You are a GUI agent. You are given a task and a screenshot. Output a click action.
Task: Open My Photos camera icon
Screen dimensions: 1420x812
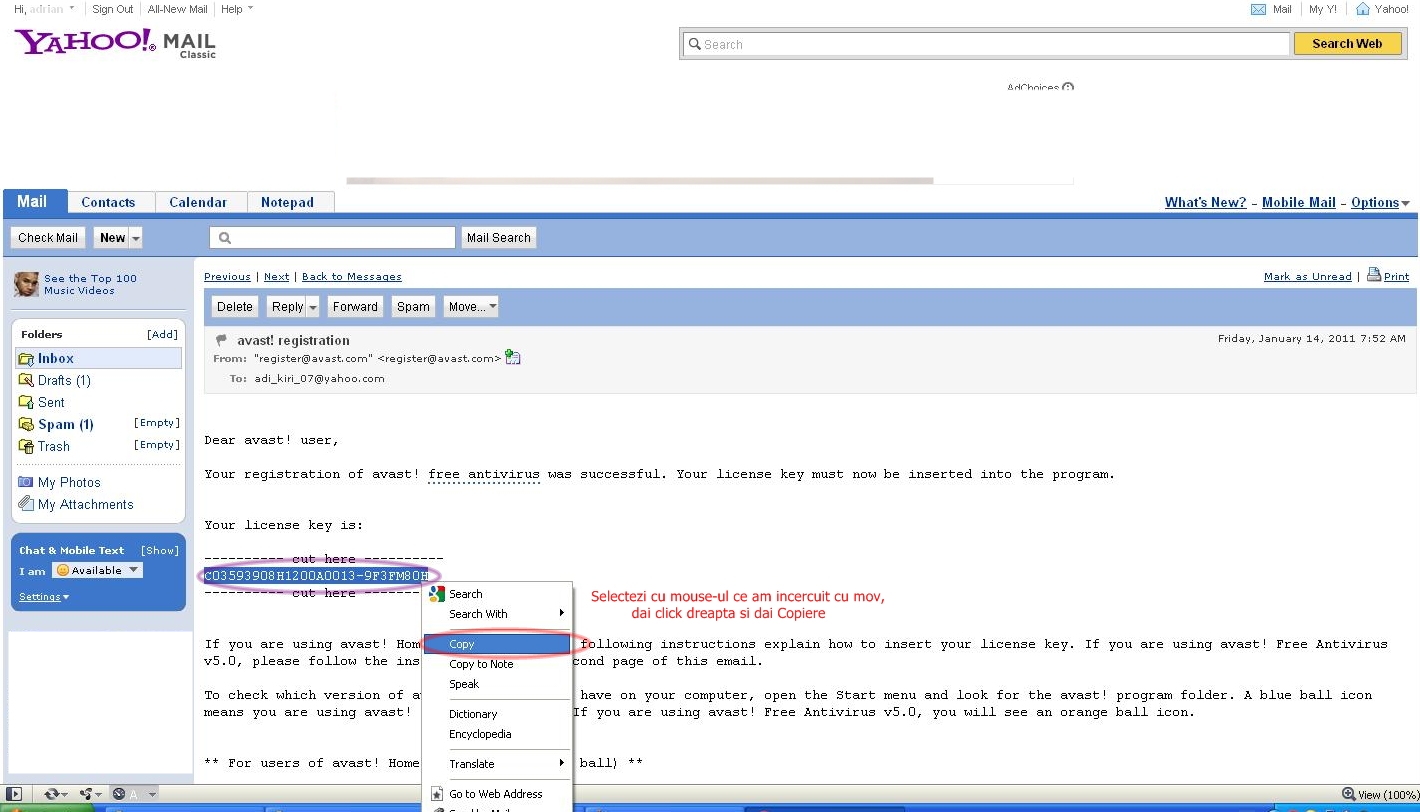click(x=26, y=482)
